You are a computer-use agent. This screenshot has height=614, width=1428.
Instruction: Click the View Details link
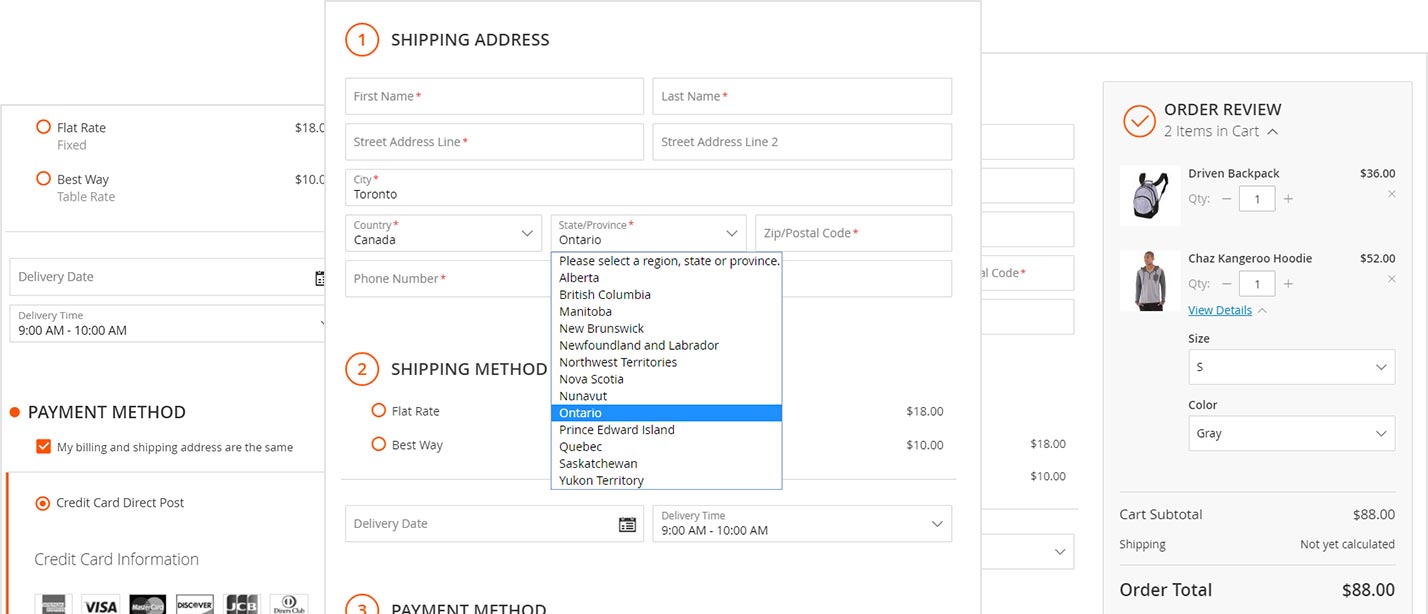(1219, 310)
